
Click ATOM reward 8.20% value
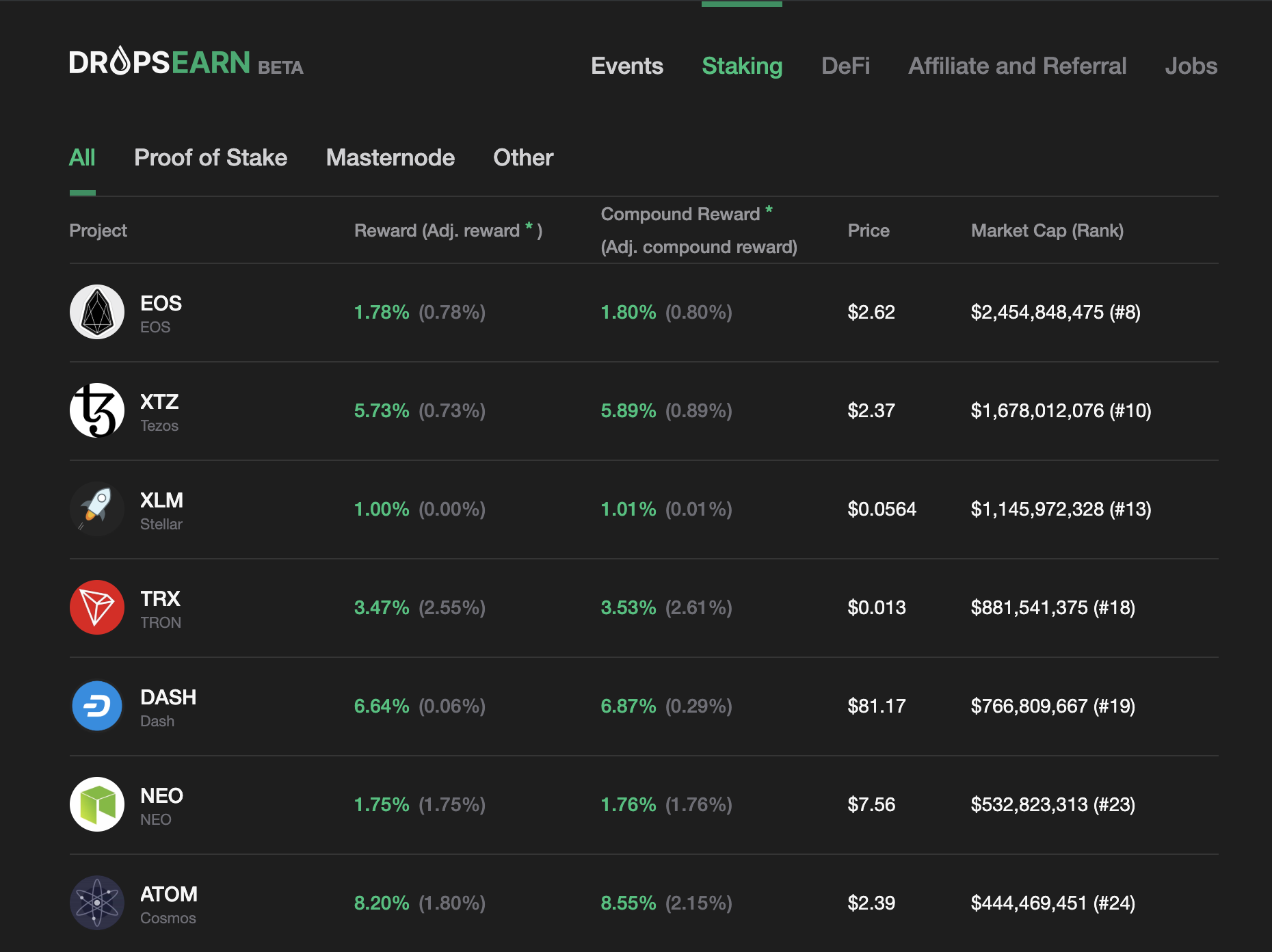tap(382, 903)
